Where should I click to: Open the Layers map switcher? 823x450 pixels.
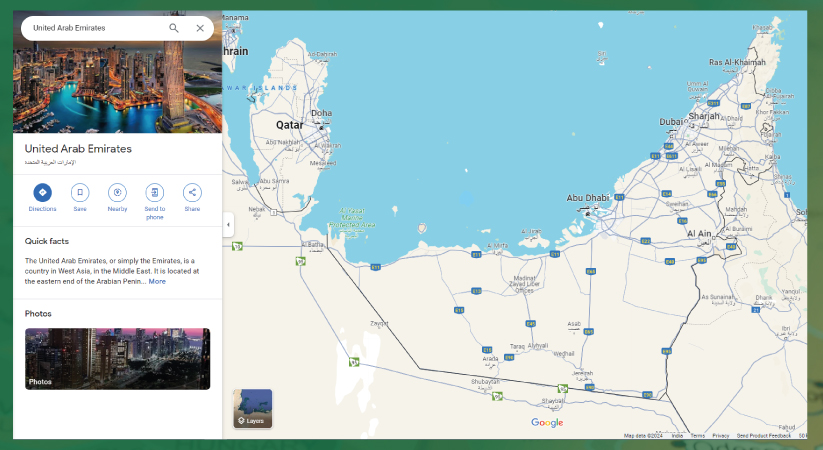(x=253, y=409)
